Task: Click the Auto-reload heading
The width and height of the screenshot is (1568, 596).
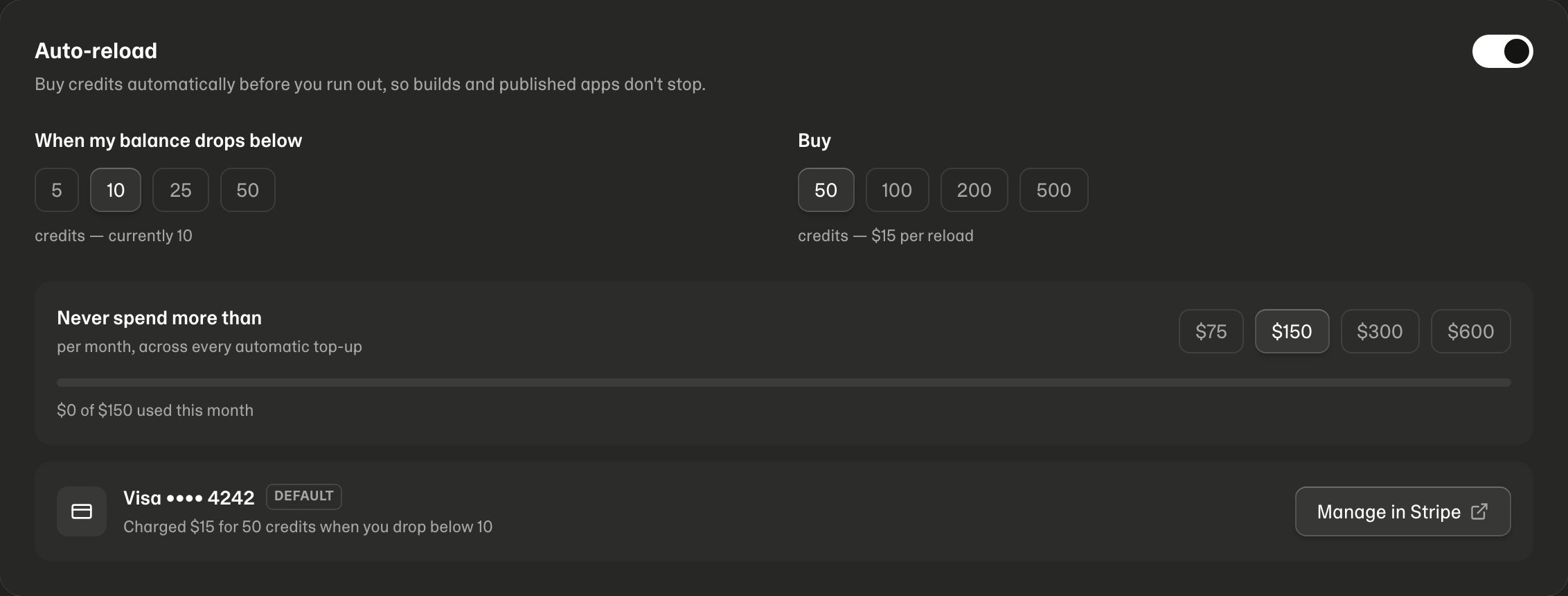Action: pos(96,51)
